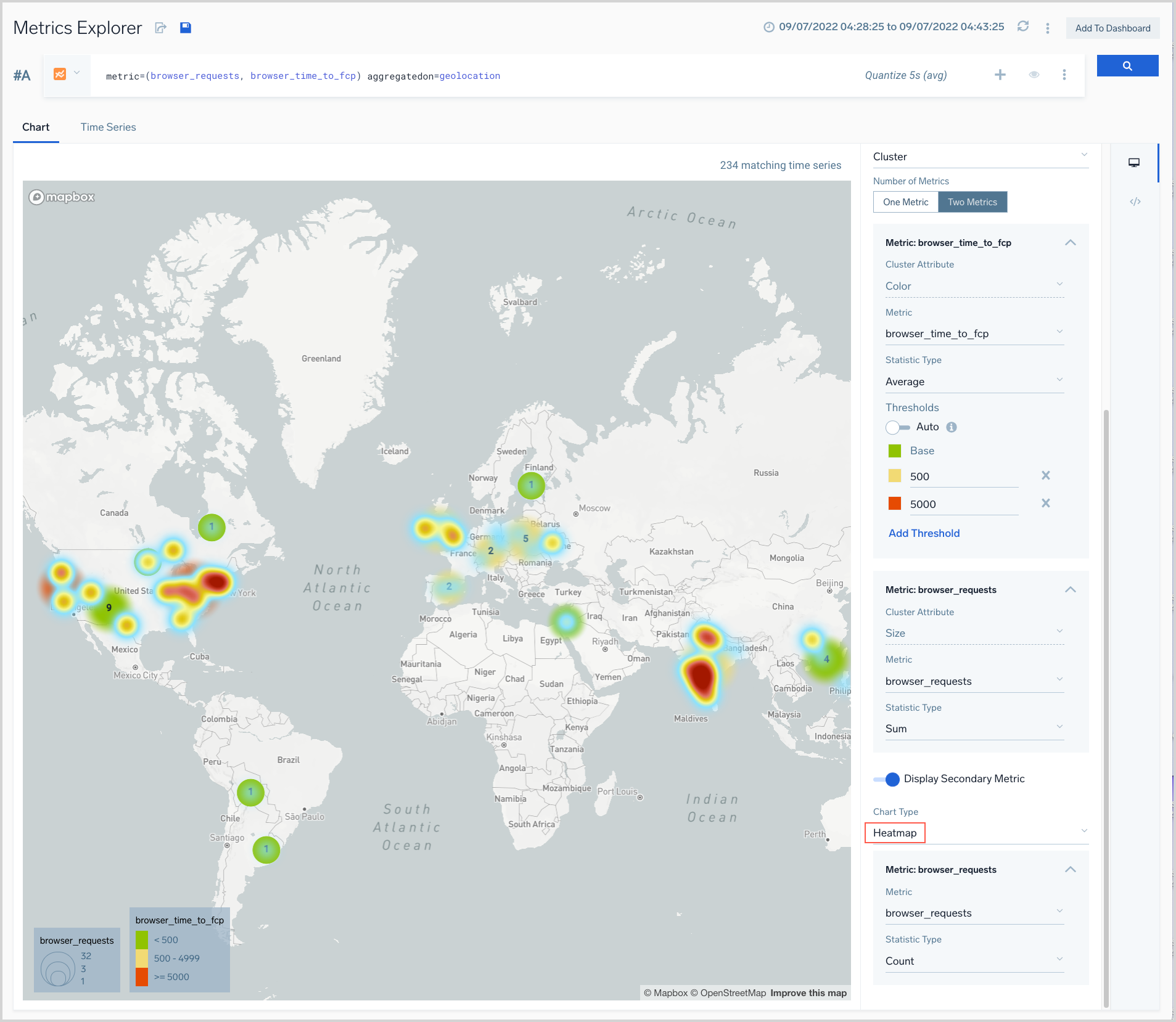
Task: Enable Auto thresholds switch
Action: (x=897, y=427)
